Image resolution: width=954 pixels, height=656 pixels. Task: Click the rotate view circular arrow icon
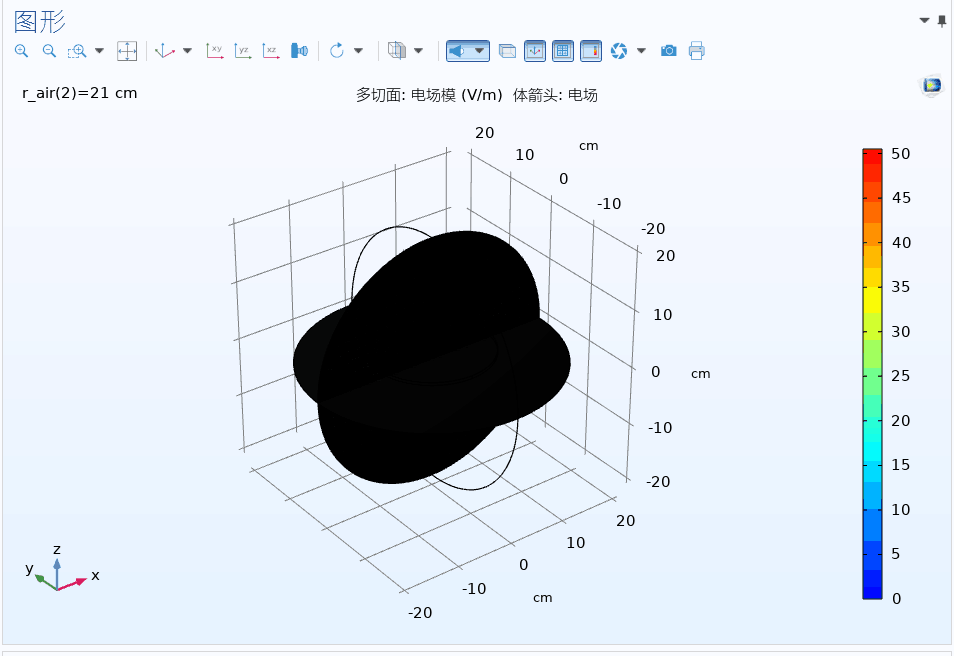pyautogui.click(x=336, y=51)
